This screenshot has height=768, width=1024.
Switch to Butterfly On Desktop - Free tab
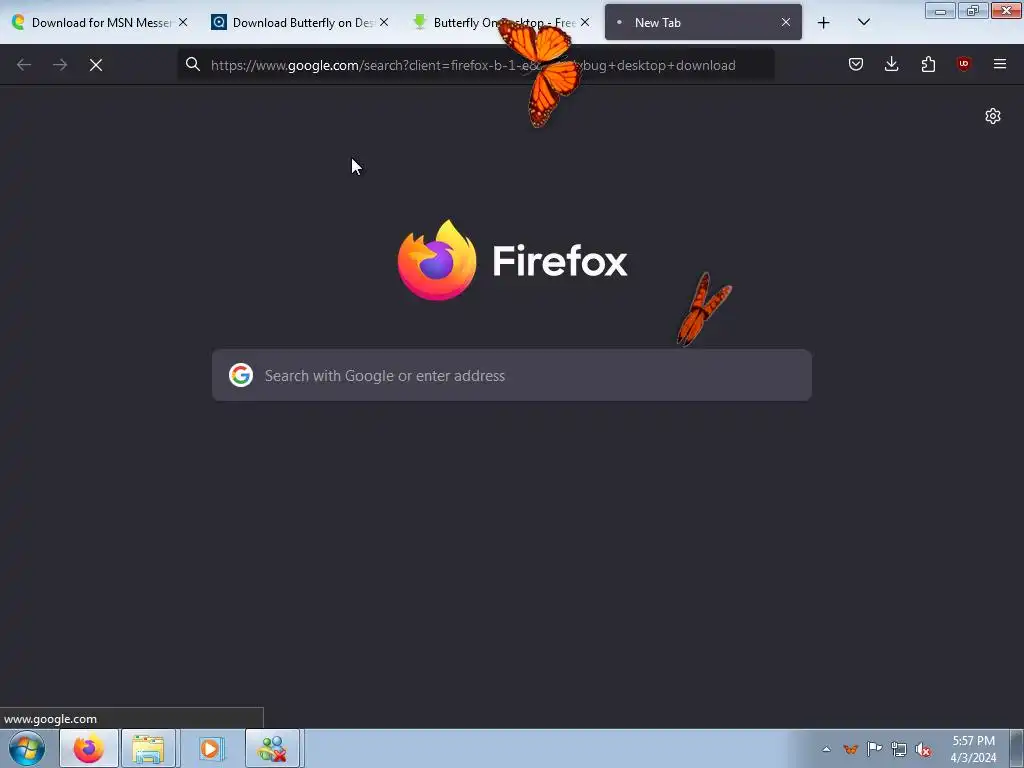click(503, 22)
